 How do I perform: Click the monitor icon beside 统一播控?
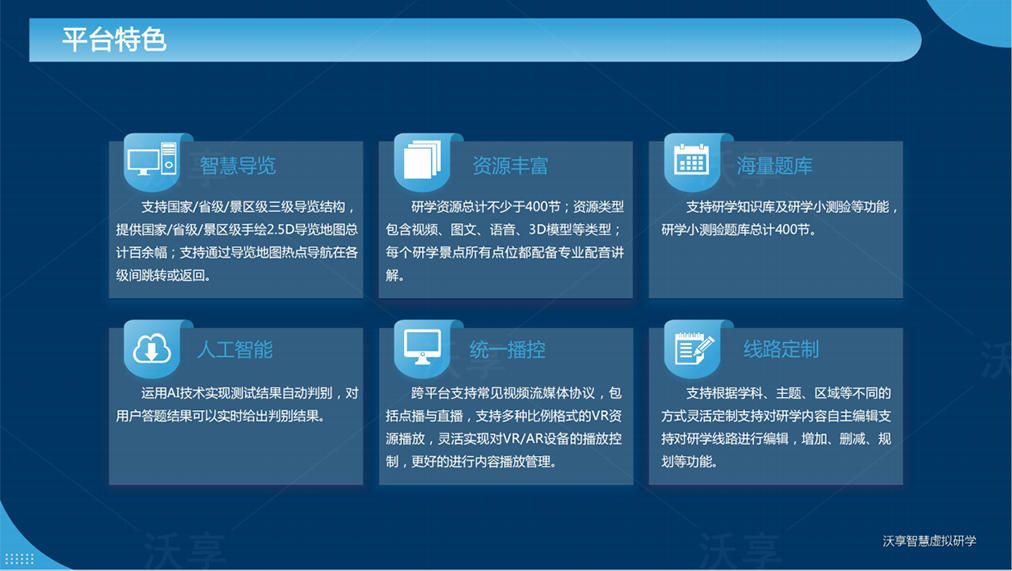coord(422,347)
